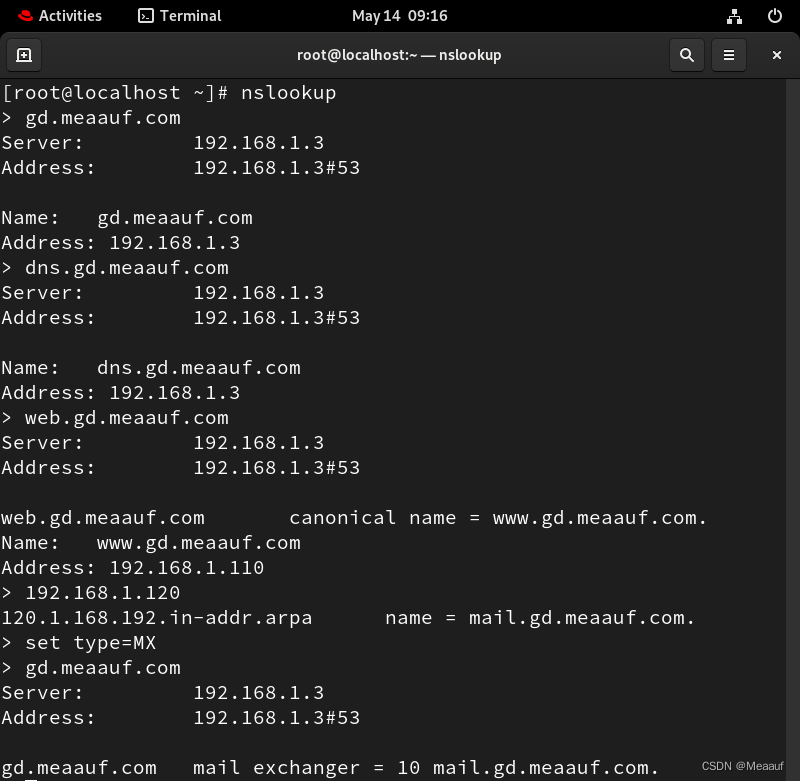Open the terminal search tool
Viewport: 800px width, 781px height.
(x=687, y=55)
